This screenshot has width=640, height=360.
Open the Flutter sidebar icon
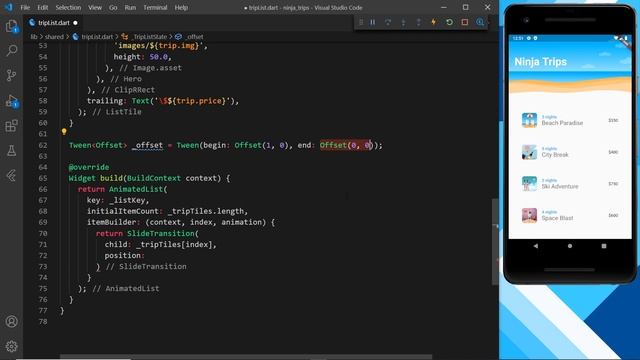tap(11, 176)
